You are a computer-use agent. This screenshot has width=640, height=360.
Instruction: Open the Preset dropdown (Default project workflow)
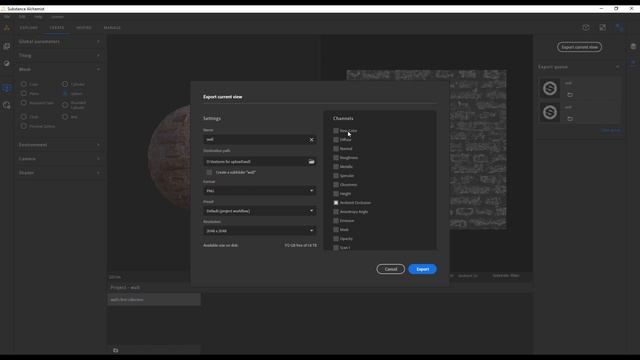pyautogui.click(x=260, y=211)
